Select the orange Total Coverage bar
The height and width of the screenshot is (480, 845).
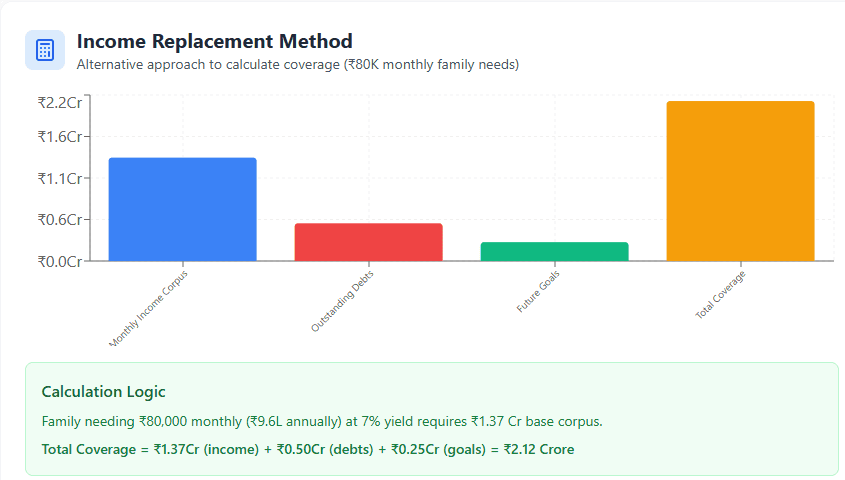(740, 181)
